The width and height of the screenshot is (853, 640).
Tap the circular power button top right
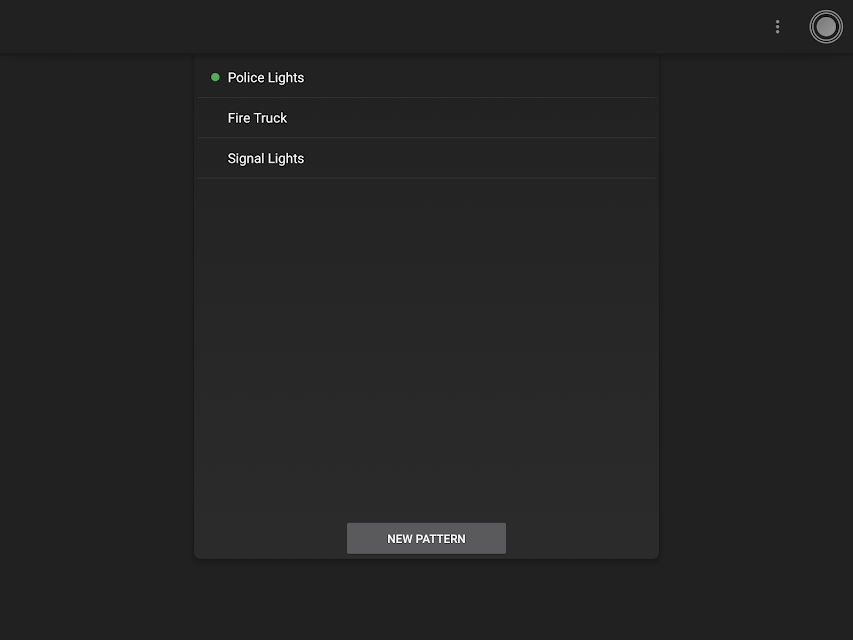[826, 27]
